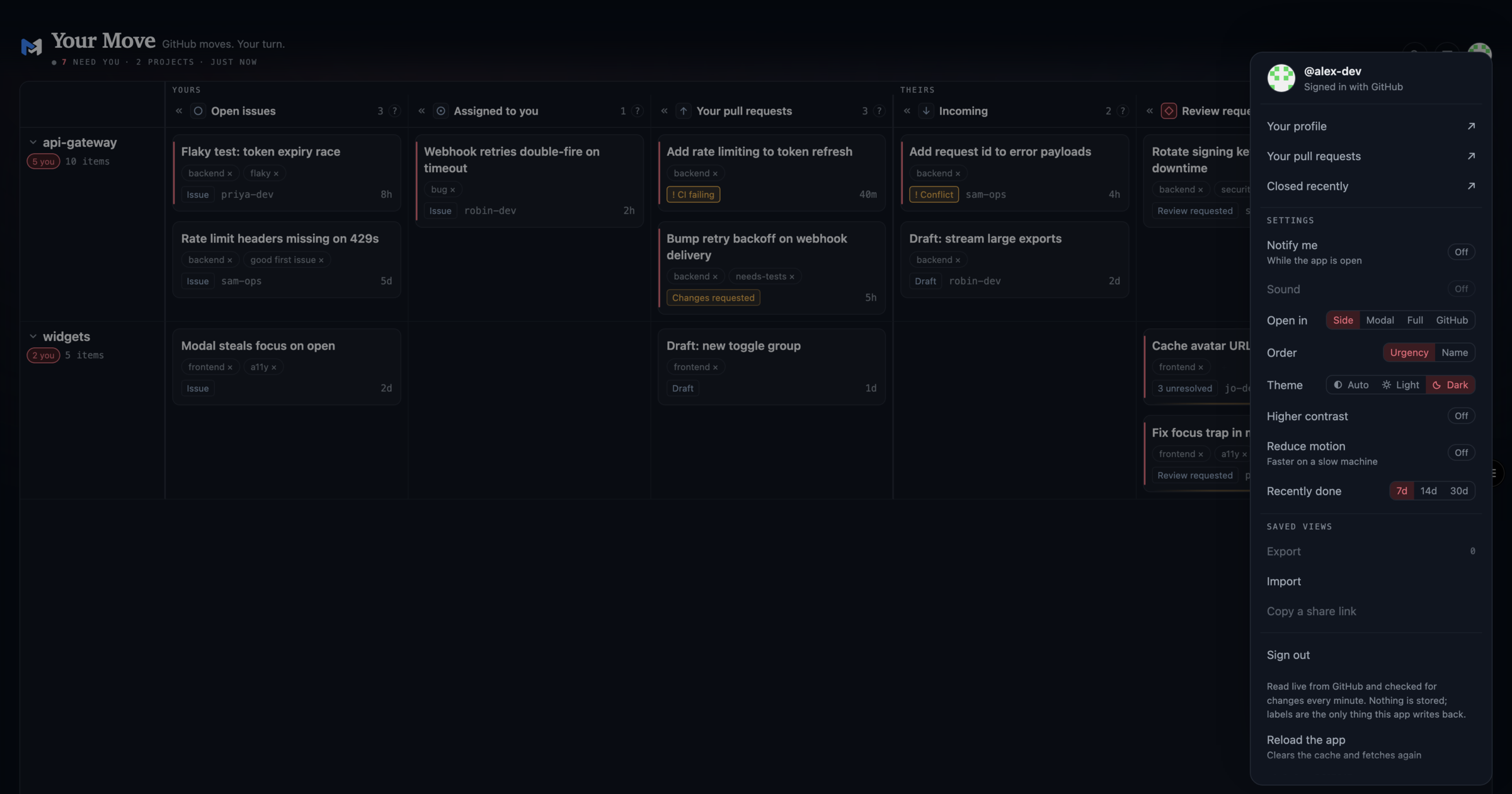
Task: Click Sign out
Action: tap(1371, 655)
